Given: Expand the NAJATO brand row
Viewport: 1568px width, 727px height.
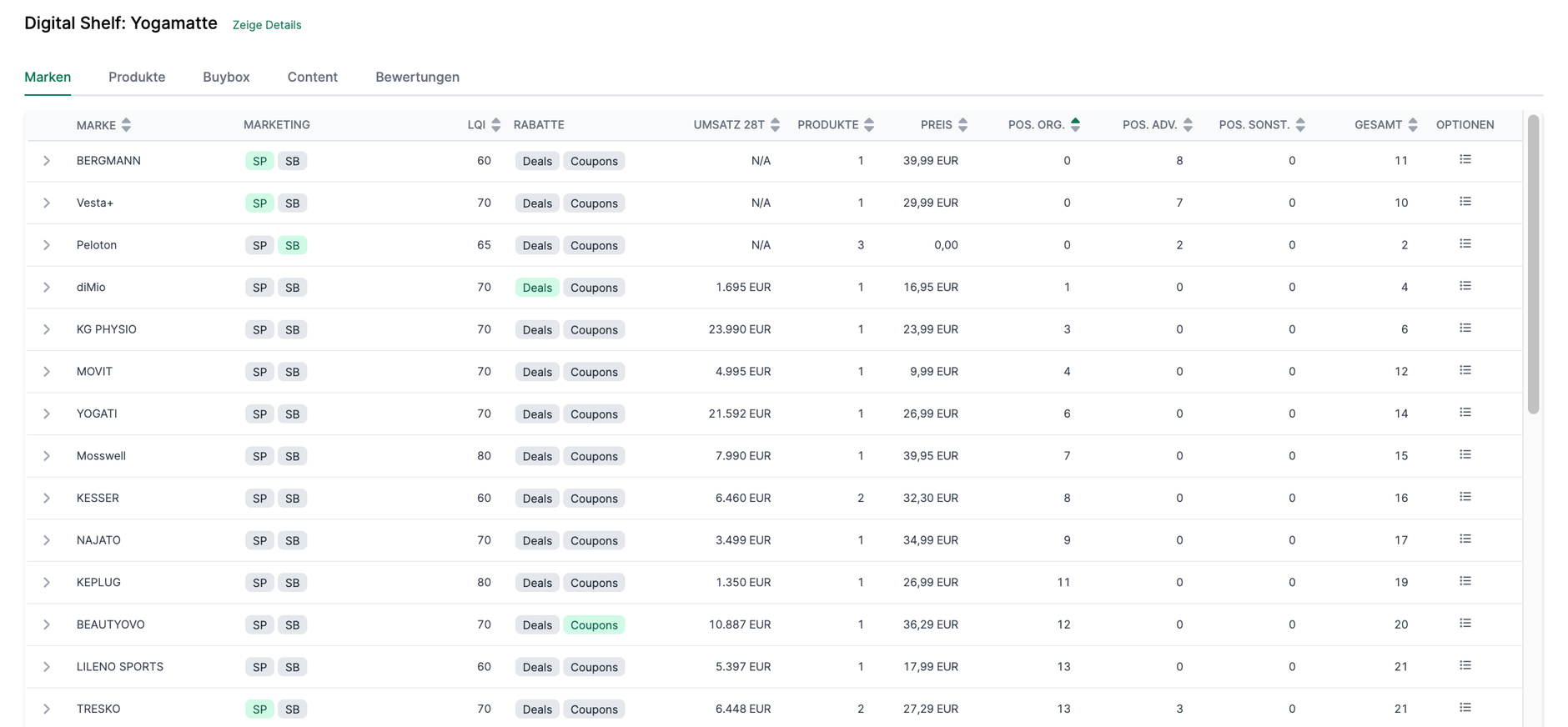Looking at the screenshot, I should point(47,540).
